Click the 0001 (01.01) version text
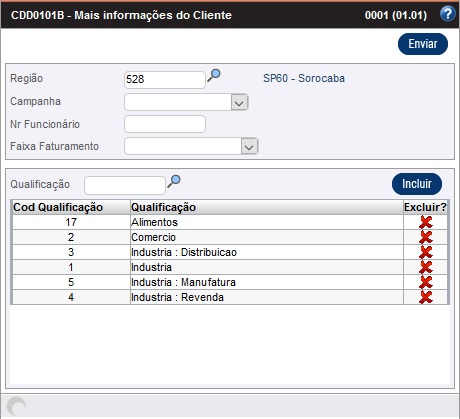The height and width of the screenshot is (419, 460). [396, 15]
